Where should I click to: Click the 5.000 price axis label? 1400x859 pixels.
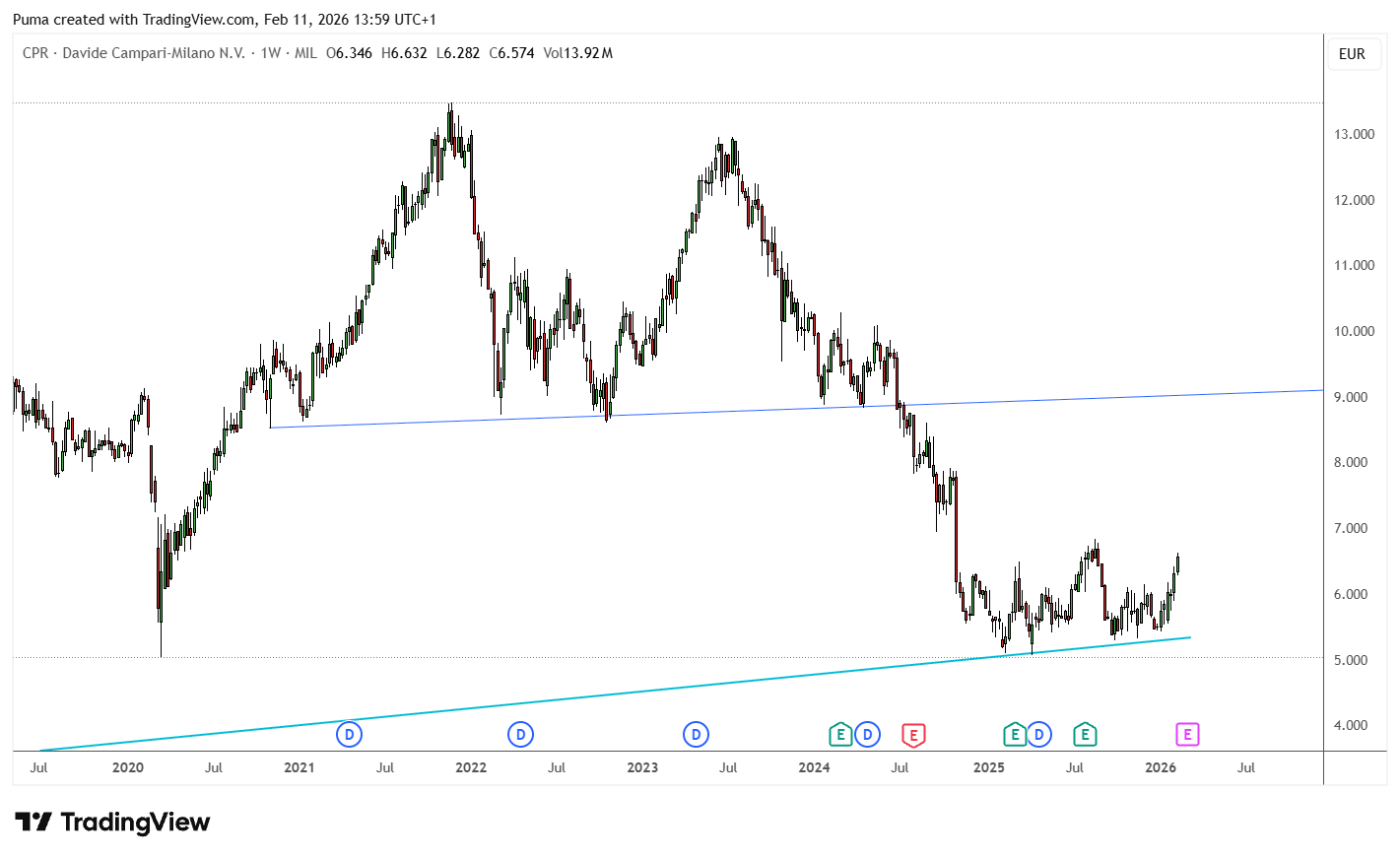click(x=1351, y=660)
